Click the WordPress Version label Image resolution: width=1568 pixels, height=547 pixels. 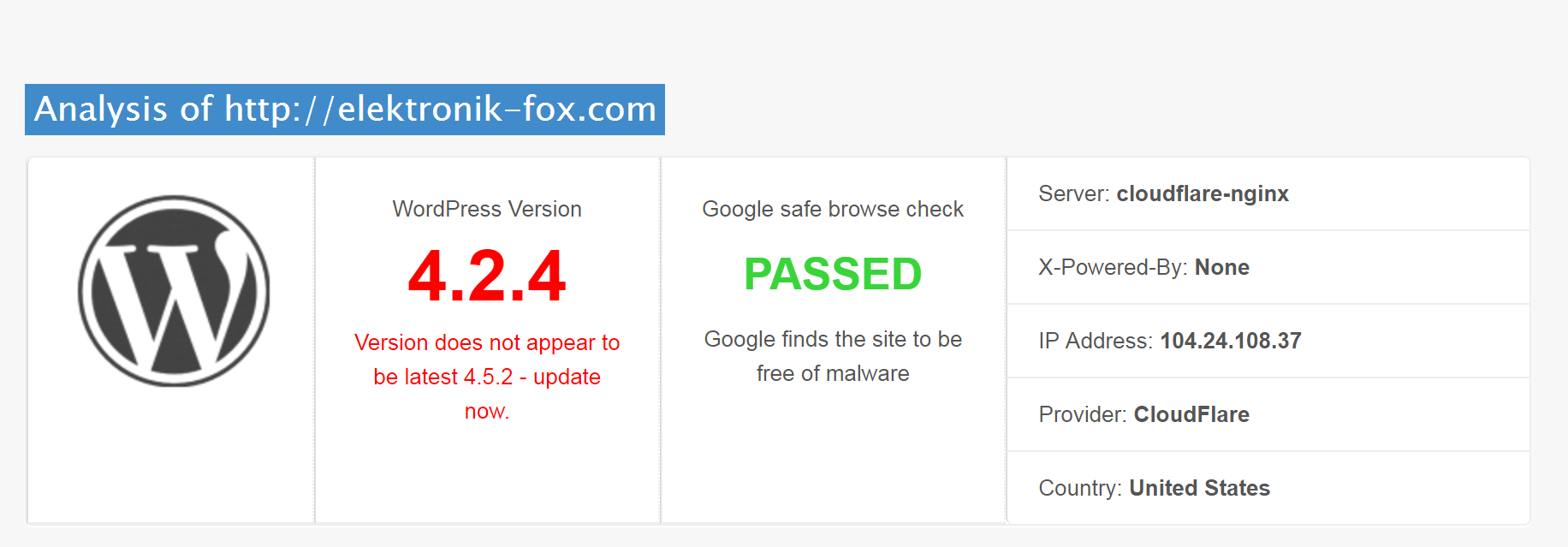tap(487, 209)
